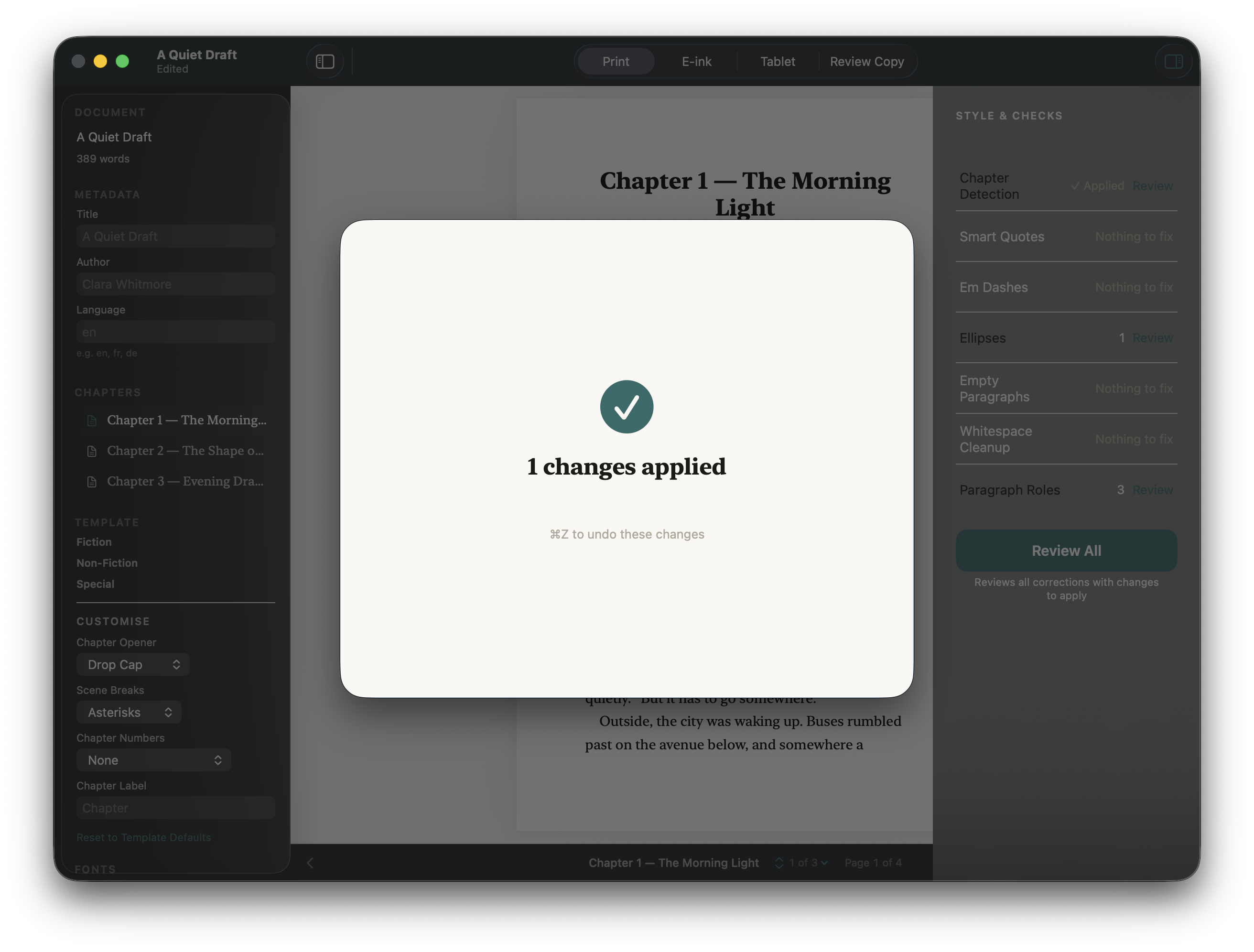Open the Drop Cap chapter opener dropdown

[133, 664]
